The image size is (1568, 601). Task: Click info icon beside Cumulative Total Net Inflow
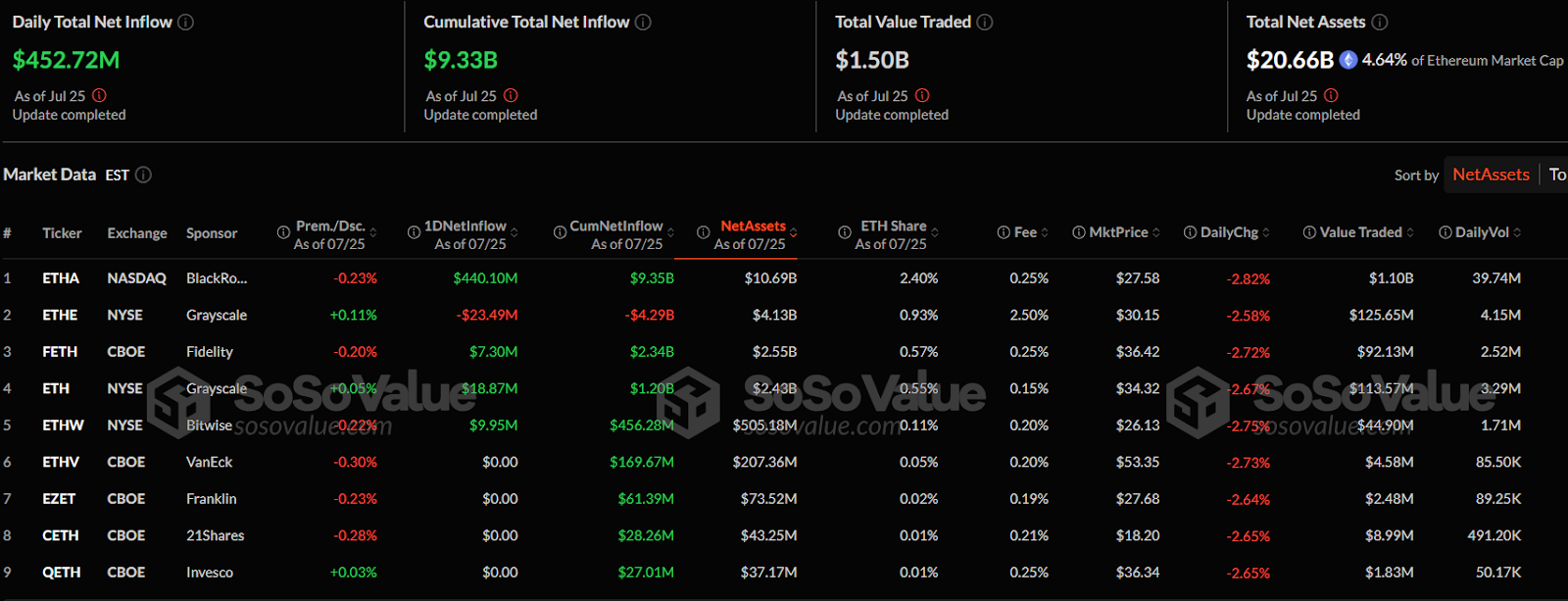(643, 22)
